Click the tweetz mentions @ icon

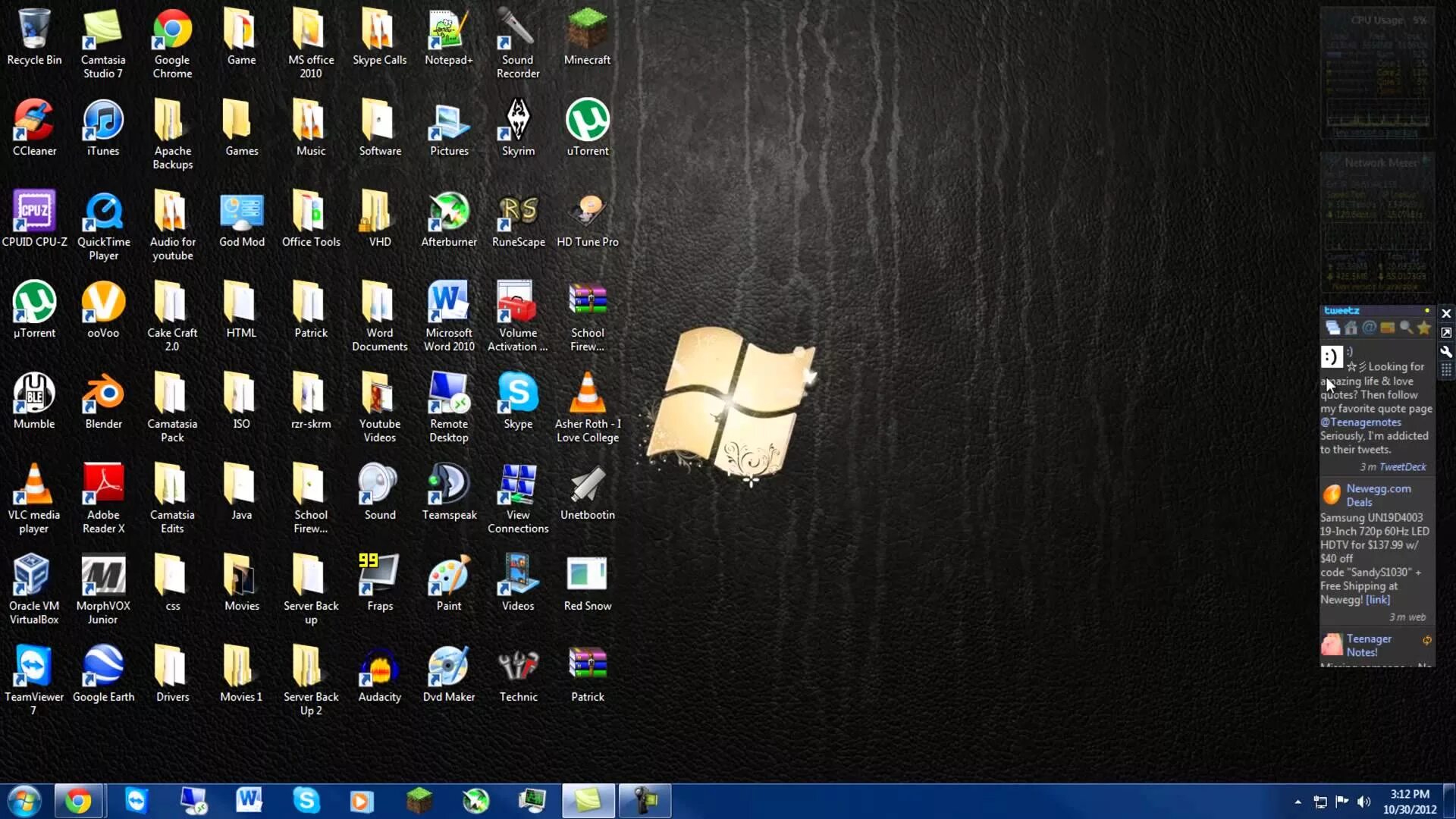[1369, 328]
